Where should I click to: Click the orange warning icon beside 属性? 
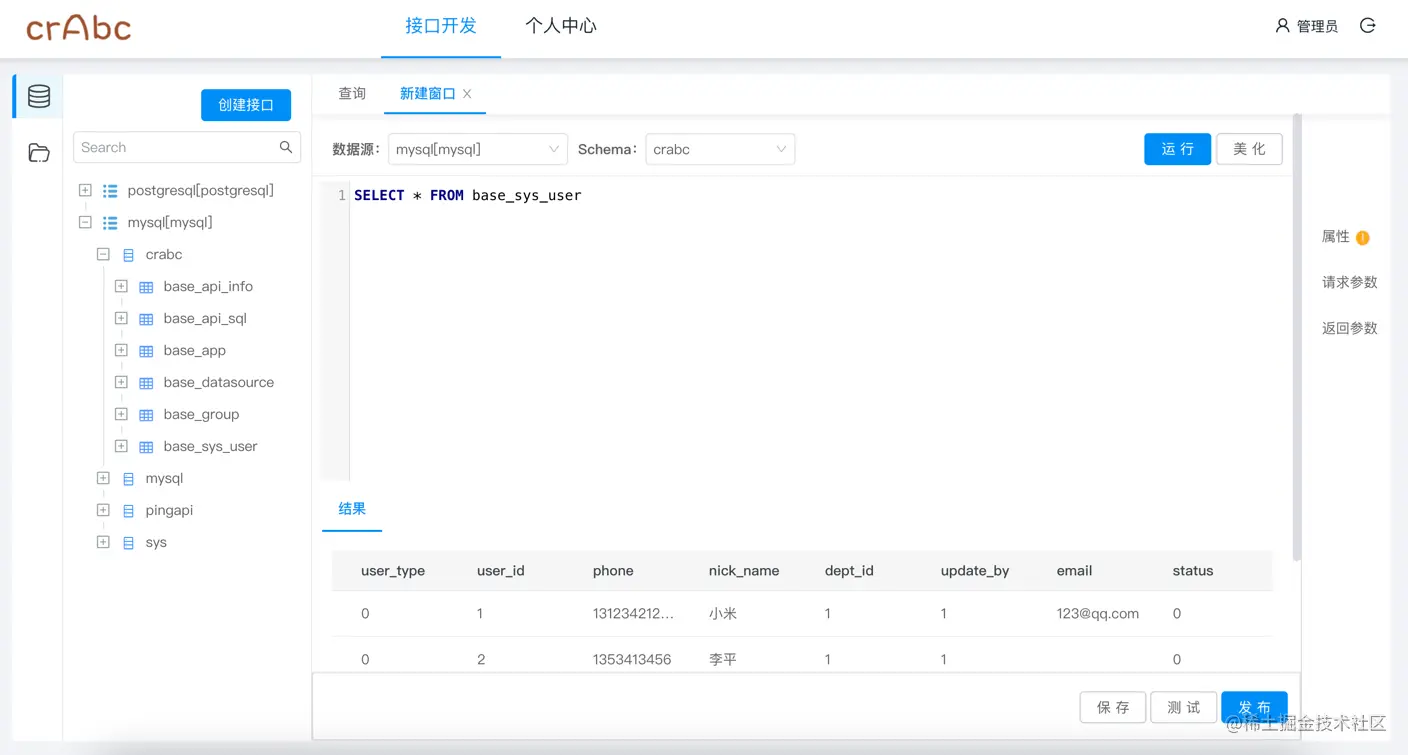[1362, 238]
